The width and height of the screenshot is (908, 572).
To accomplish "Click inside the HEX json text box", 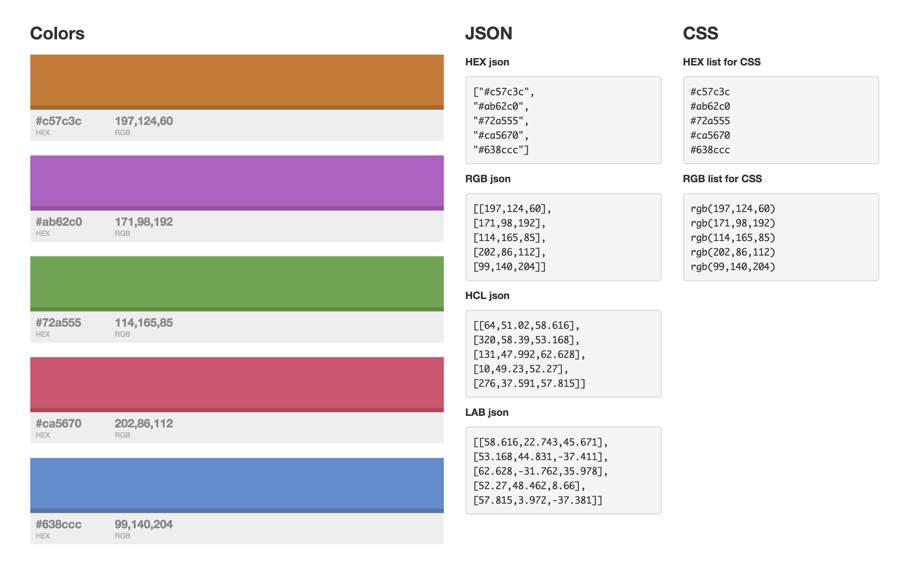I will (x=563, y=120).
